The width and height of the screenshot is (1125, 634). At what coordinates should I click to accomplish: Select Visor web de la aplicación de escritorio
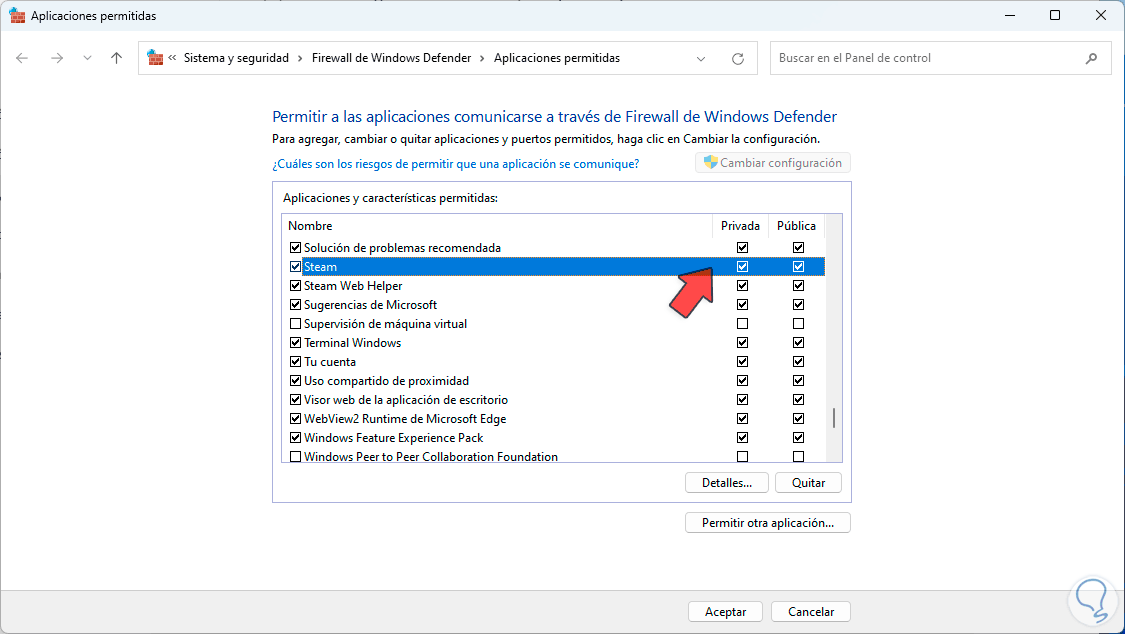click(x=405, y=399)
